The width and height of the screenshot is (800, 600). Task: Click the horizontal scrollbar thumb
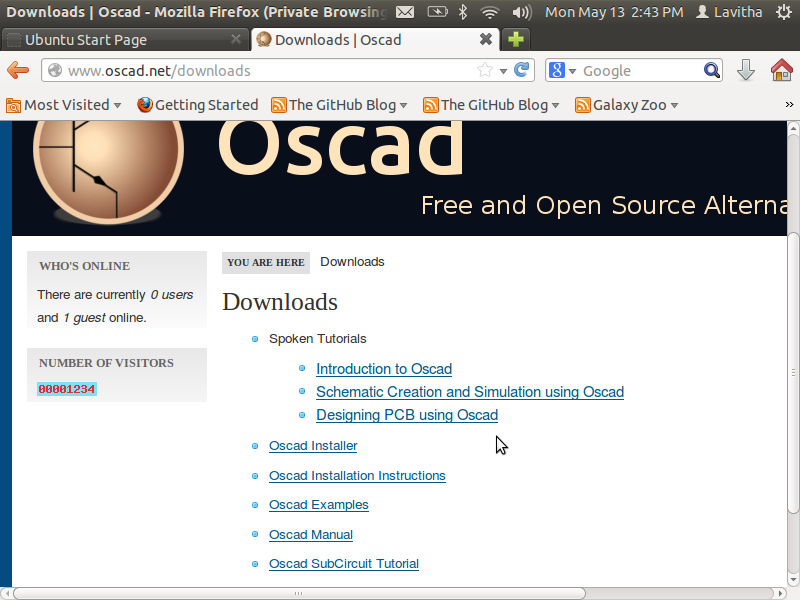pos(299,593)
